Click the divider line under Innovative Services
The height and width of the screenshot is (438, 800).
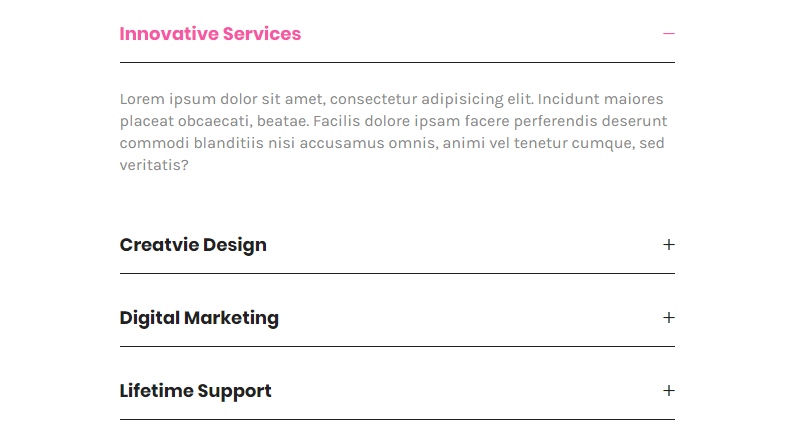coord(397,62)
